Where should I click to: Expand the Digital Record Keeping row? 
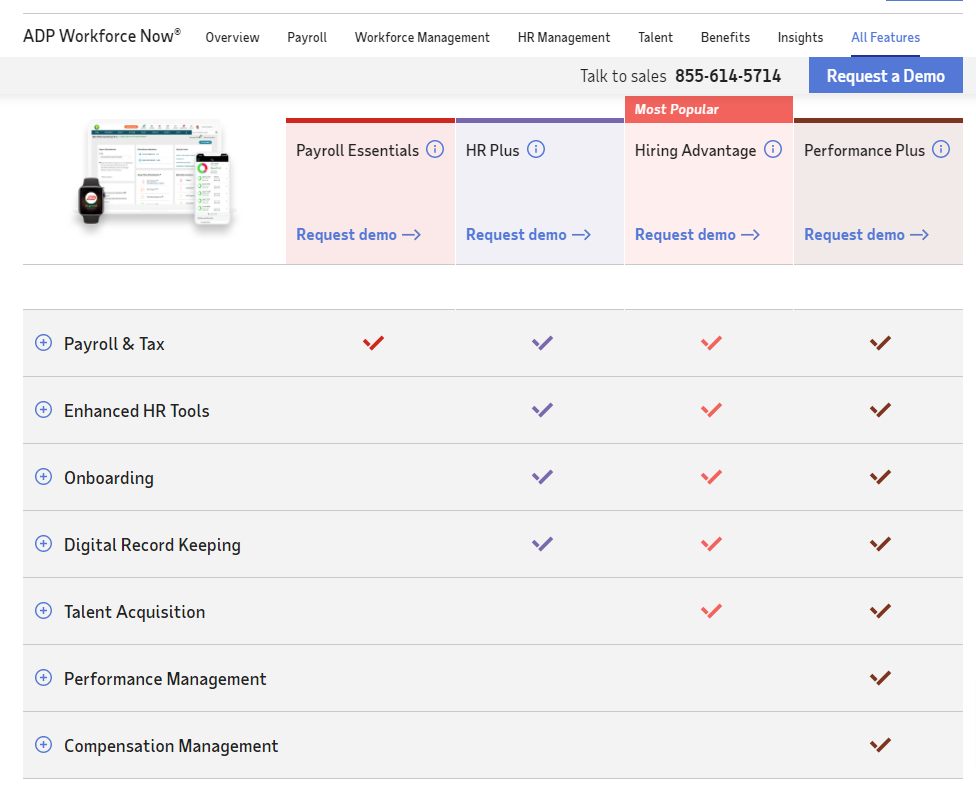tap(44, 544)
